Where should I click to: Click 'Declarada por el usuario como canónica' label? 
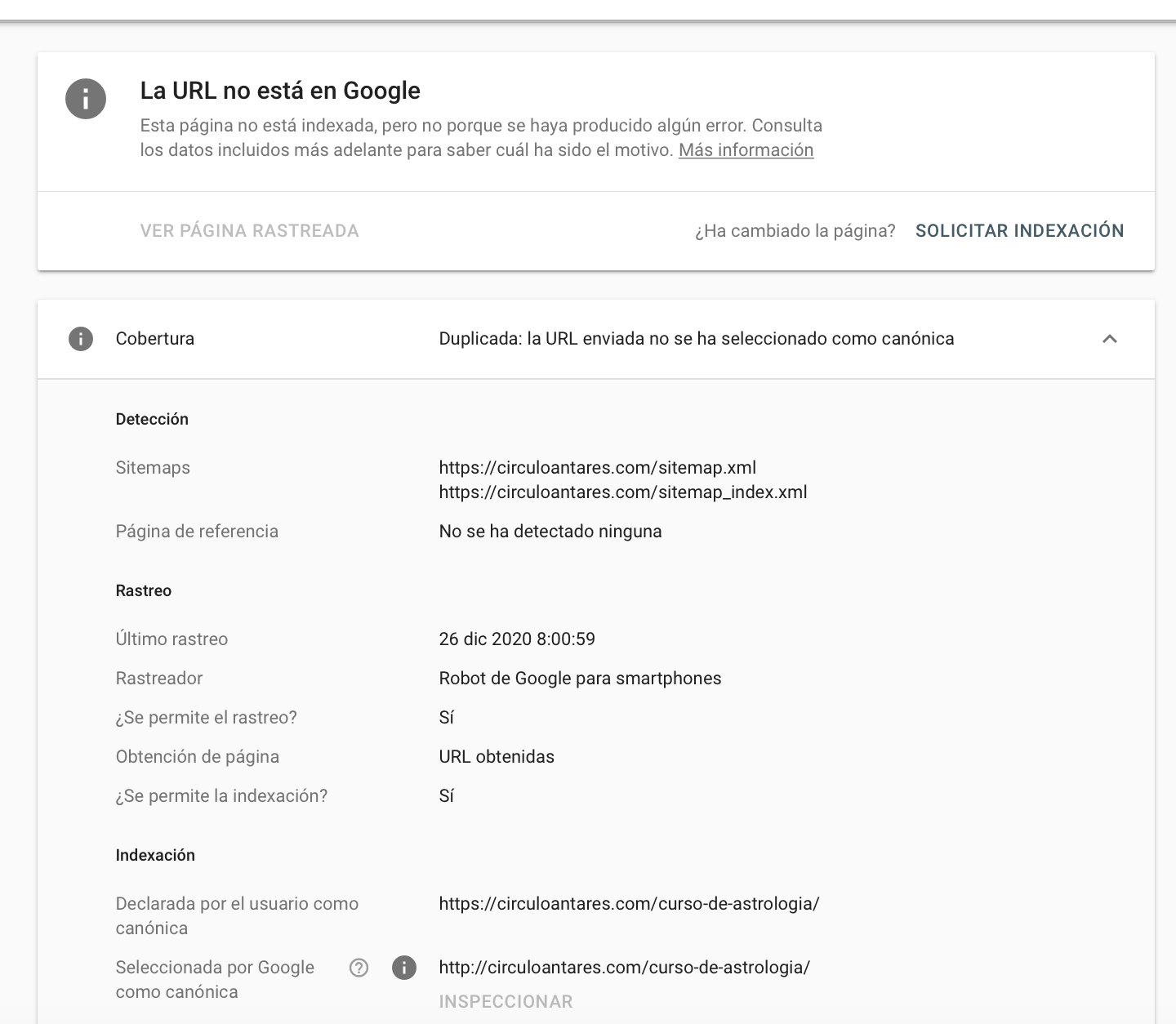(x=237, y=916)
